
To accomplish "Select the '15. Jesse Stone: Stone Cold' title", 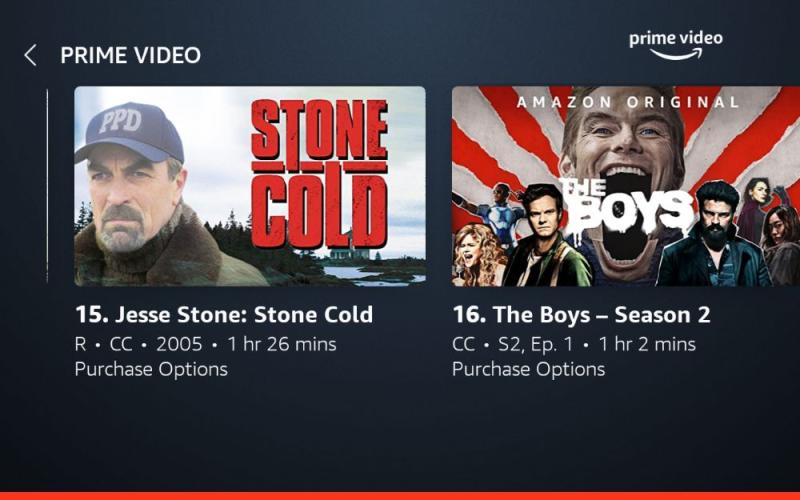I will click(224, 314).
